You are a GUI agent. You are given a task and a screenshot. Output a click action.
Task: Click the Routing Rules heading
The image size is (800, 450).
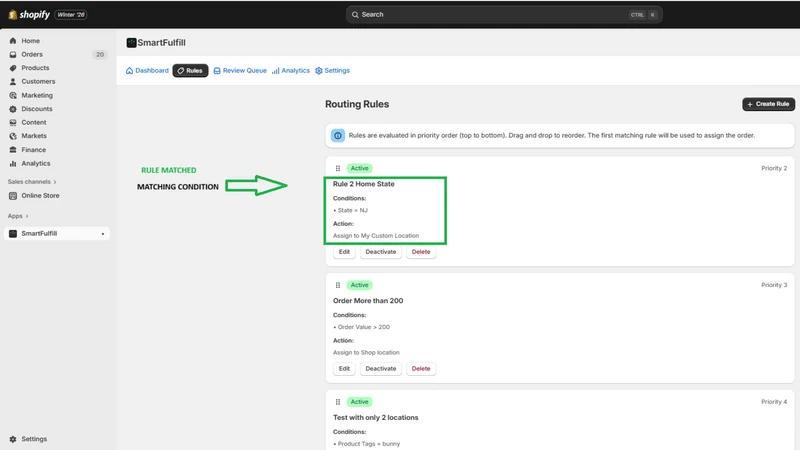[x=357, y=104]
